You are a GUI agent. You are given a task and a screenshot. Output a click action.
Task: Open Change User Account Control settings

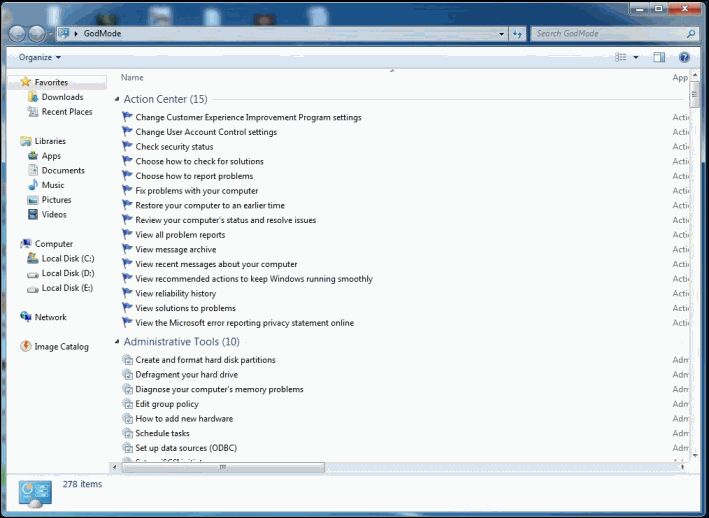(x=206, y=132)
